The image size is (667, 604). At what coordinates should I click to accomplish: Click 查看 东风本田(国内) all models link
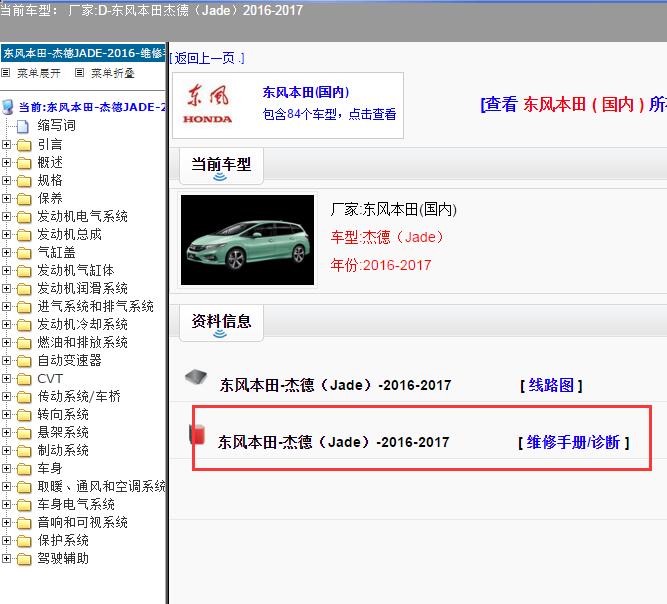(x=573, y=104)
